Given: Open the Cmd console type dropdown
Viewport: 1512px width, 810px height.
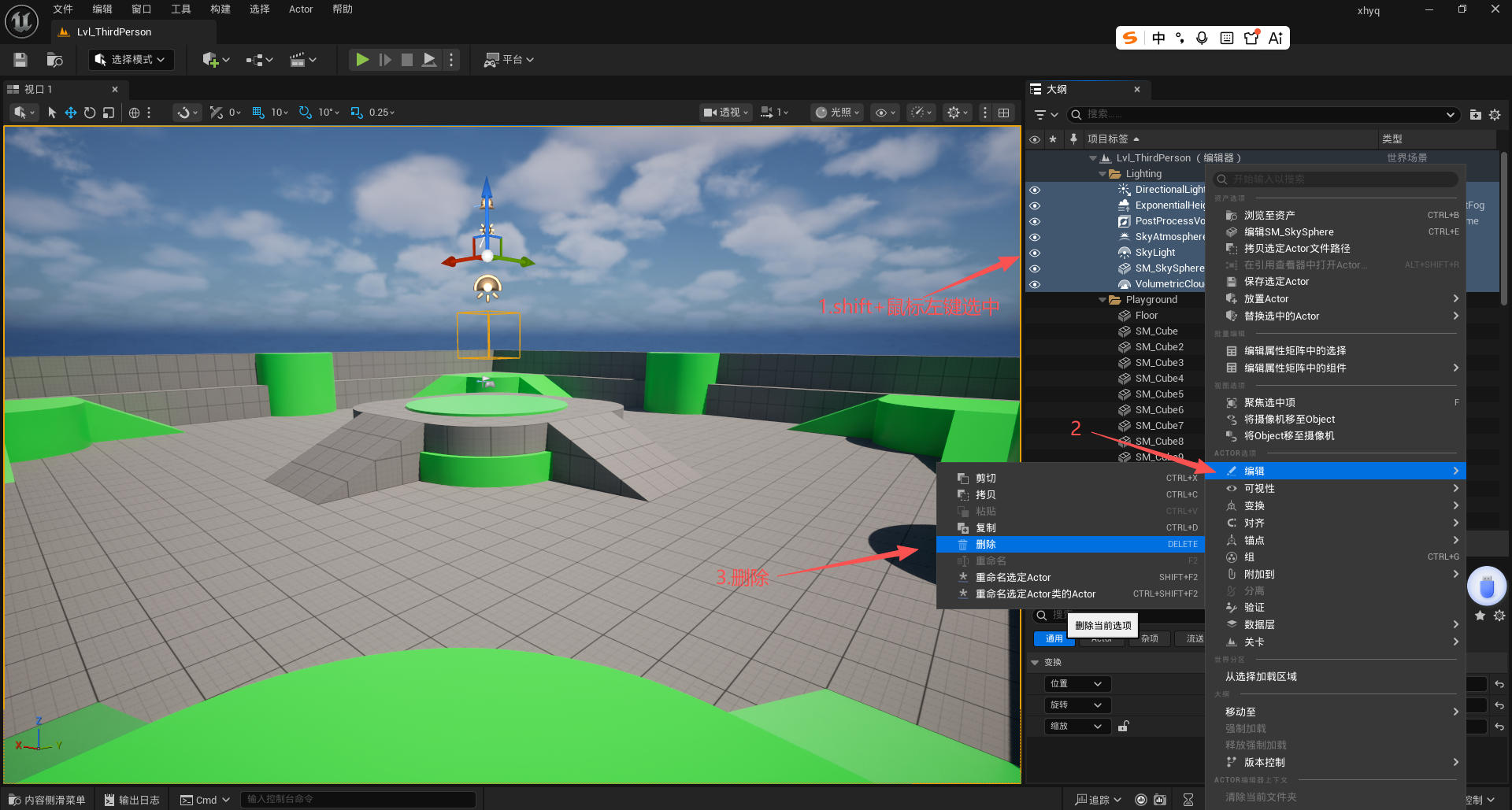Looking at the screenshot, I should [x=205, y=800].
